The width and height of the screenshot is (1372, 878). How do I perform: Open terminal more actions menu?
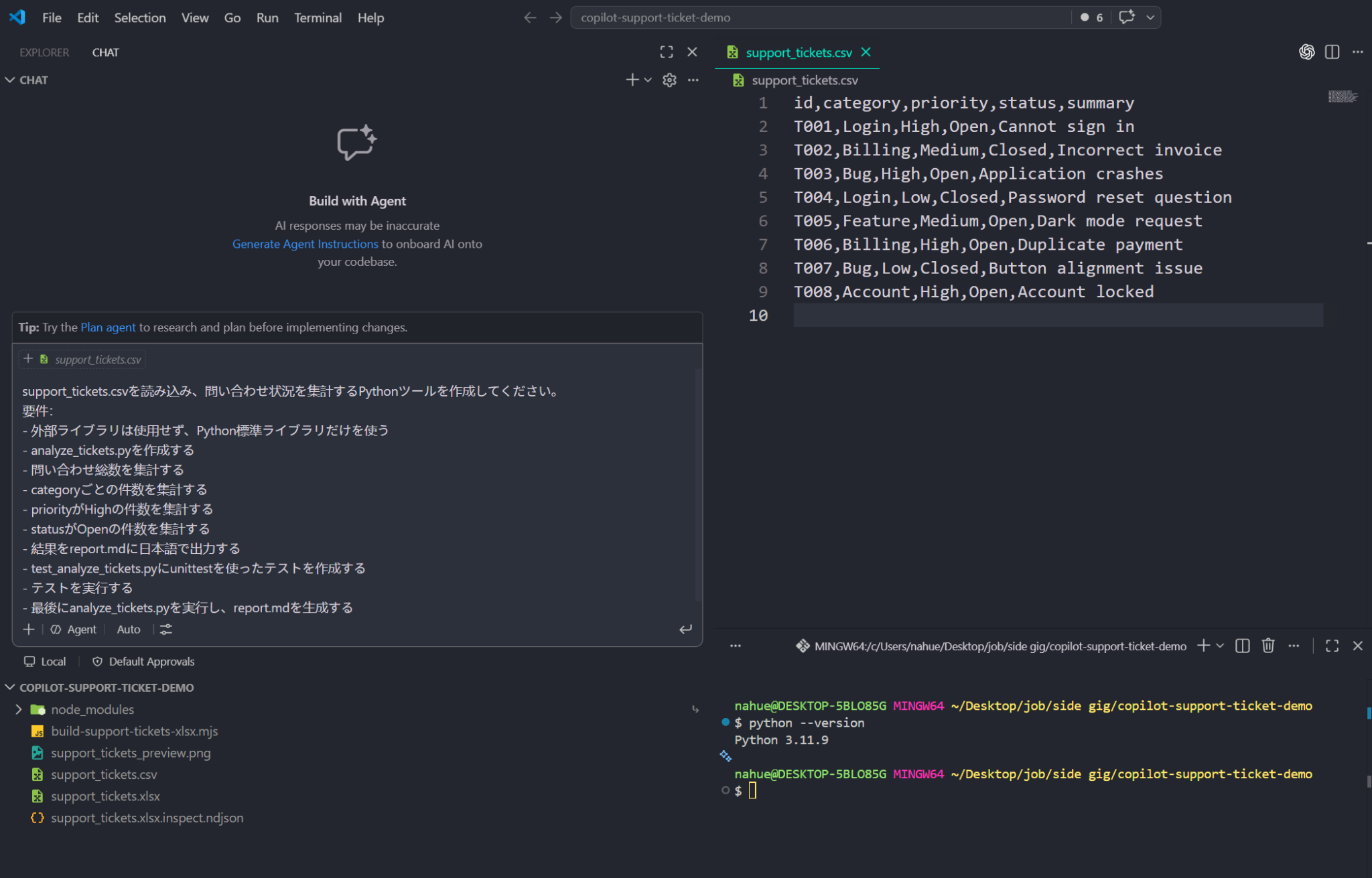pyautogui.click(x=1294, y=646)
